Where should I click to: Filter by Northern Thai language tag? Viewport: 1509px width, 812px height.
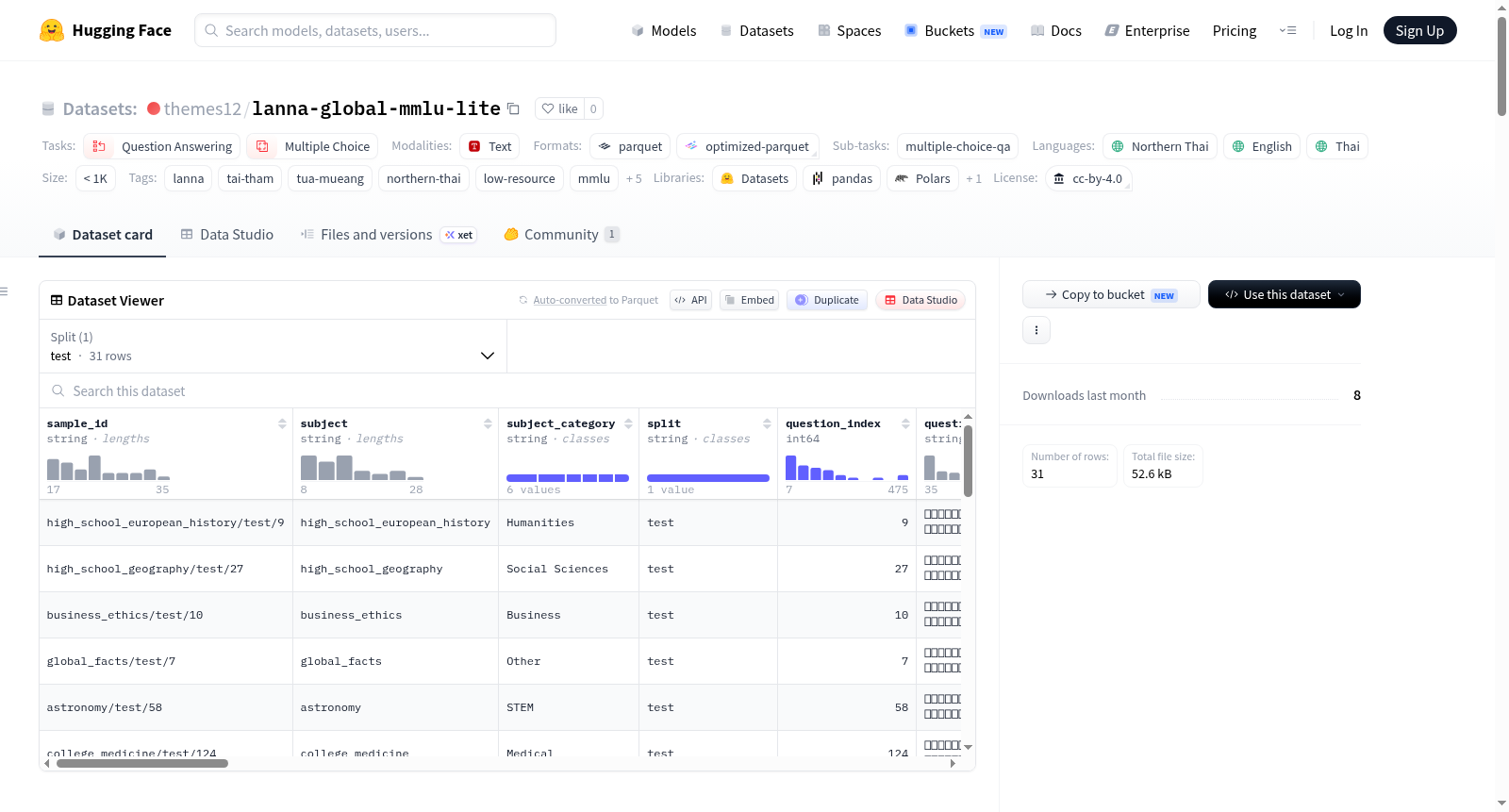tap(1159, 146)
